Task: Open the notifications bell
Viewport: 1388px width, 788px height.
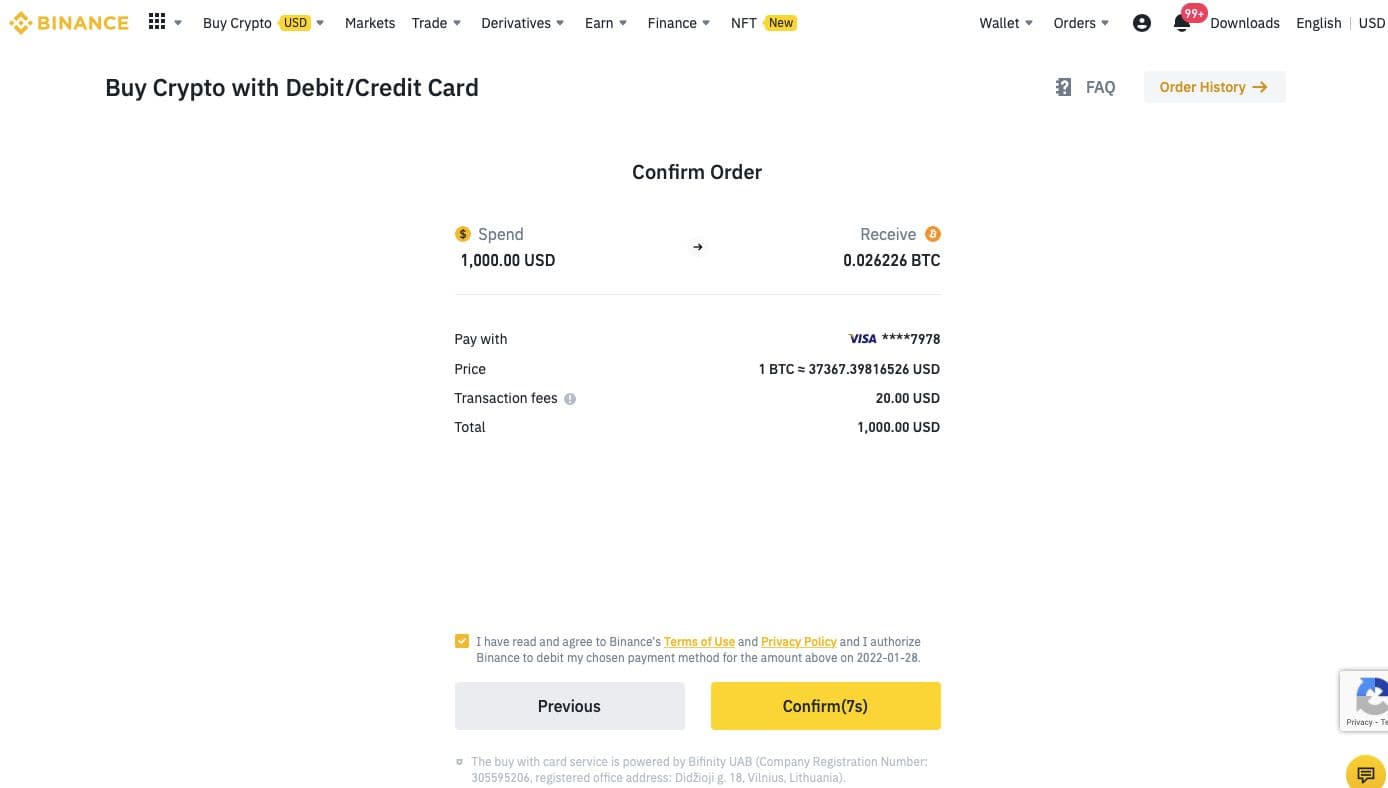Action: pyautogui.click(x=1182, y=23)
